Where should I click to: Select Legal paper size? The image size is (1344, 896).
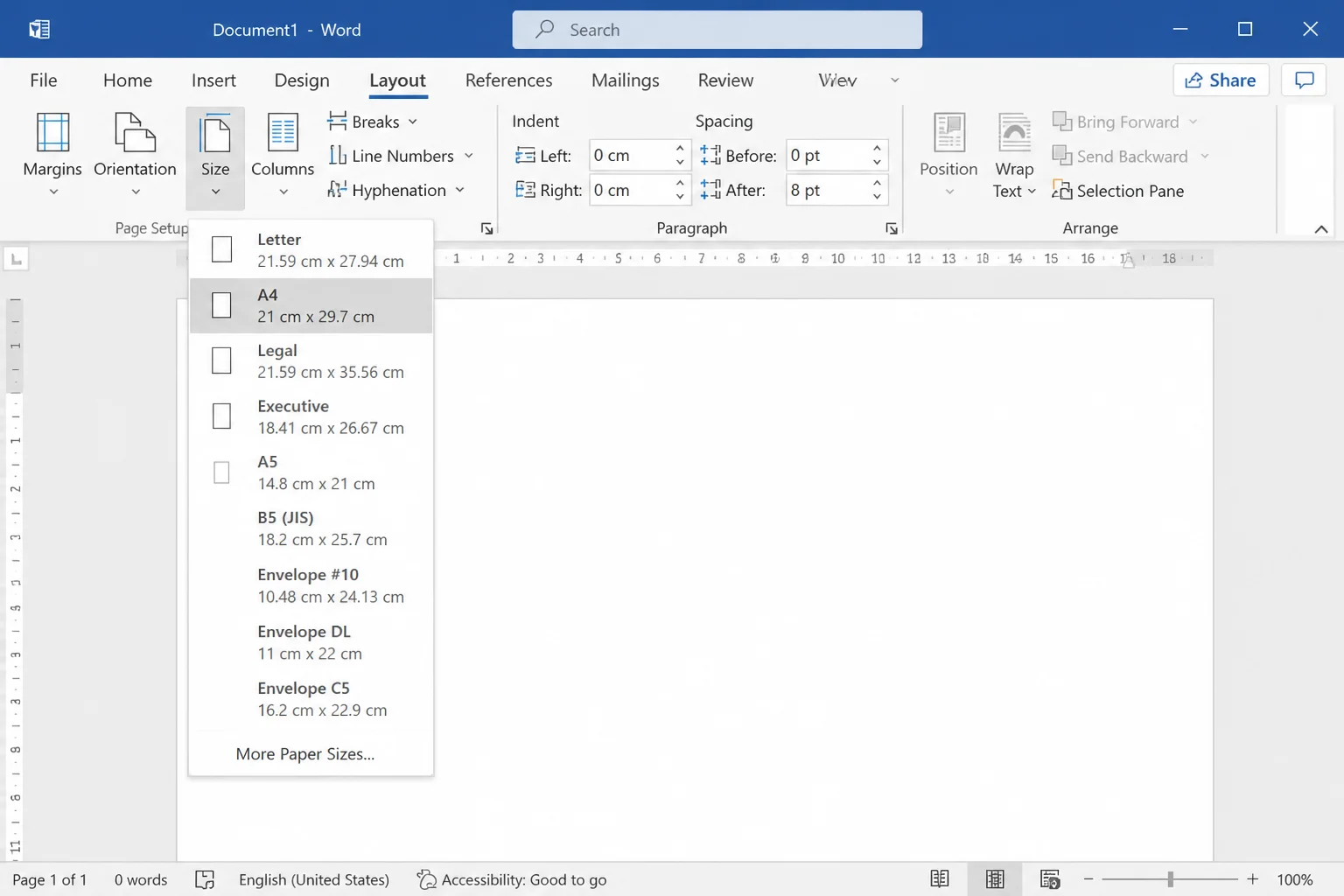click(x=311, y=361)
